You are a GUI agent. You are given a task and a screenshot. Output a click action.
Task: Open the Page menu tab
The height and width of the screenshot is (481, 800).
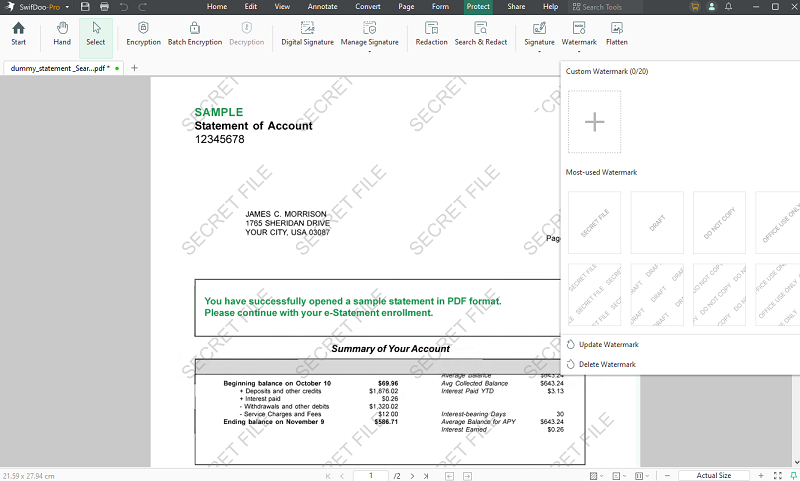pyautogui.click(x=406, y=7)
